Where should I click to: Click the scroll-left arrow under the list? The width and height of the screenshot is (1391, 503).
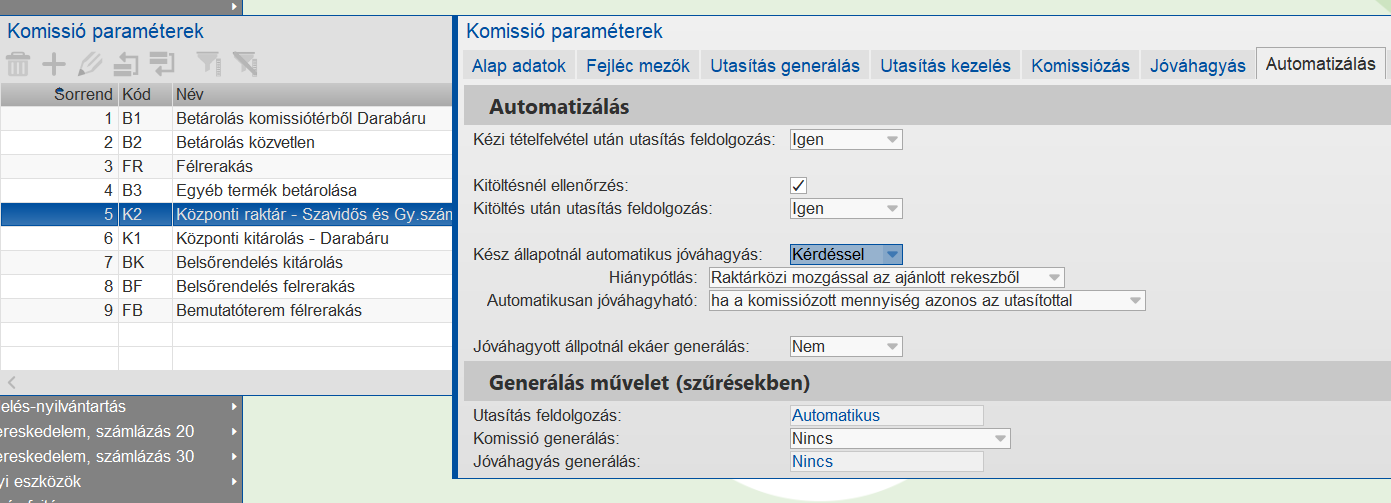pos(12,382)
